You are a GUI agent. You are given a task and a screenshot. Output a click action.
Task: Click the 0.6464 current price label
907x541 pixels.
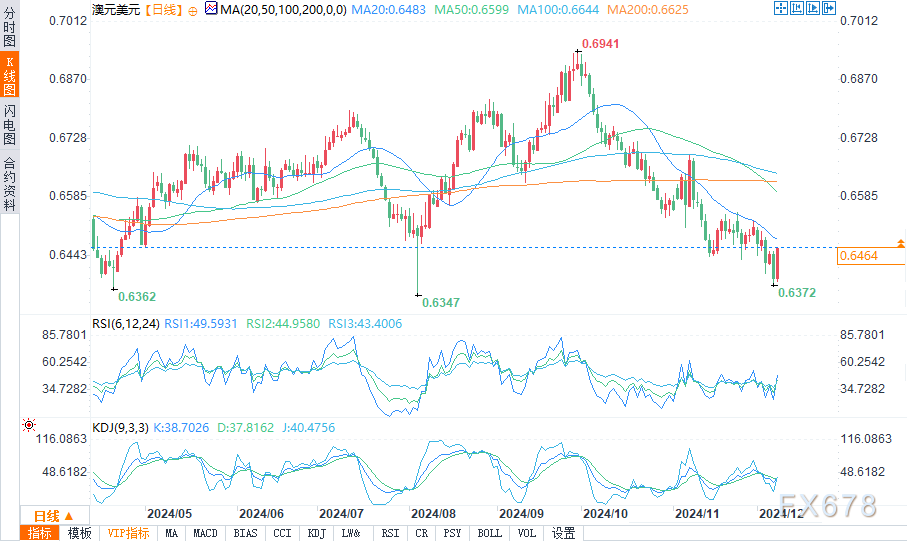click(x=859, y=256)
